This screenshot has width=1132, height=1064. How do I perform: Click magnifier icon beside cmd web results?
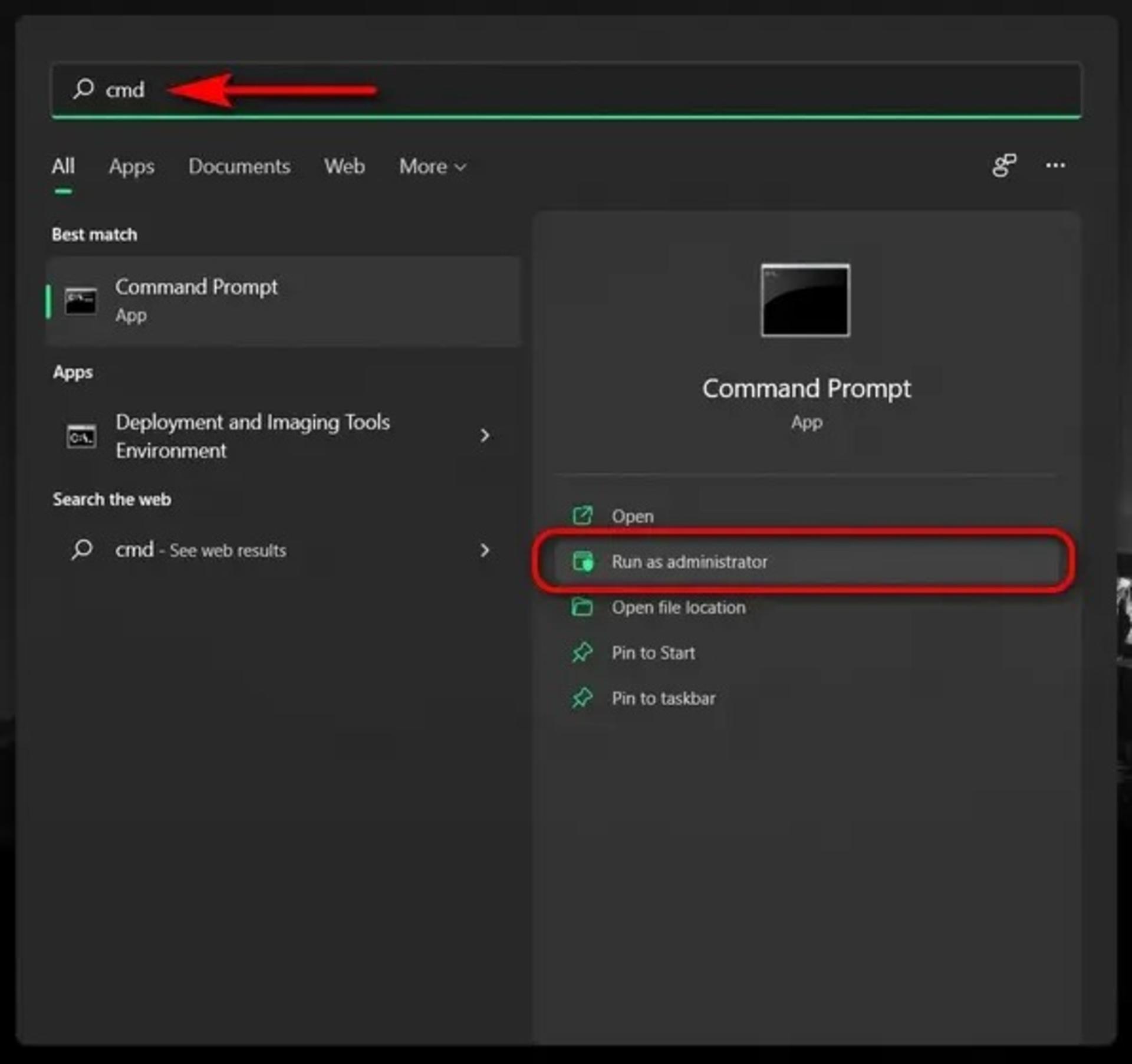(82, 550)
